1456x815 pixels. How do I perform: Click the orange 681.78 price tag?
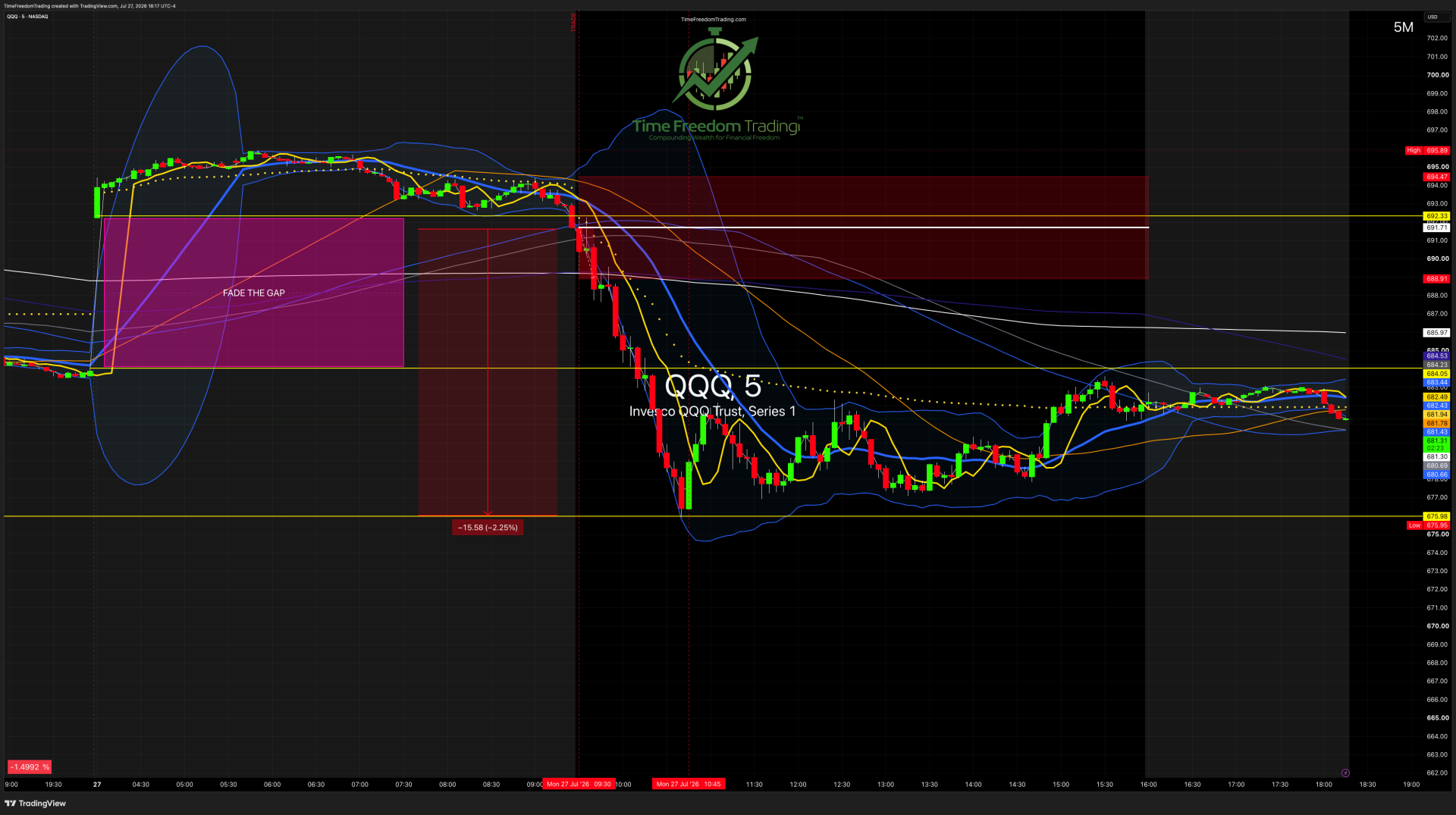click(1437, 424)
